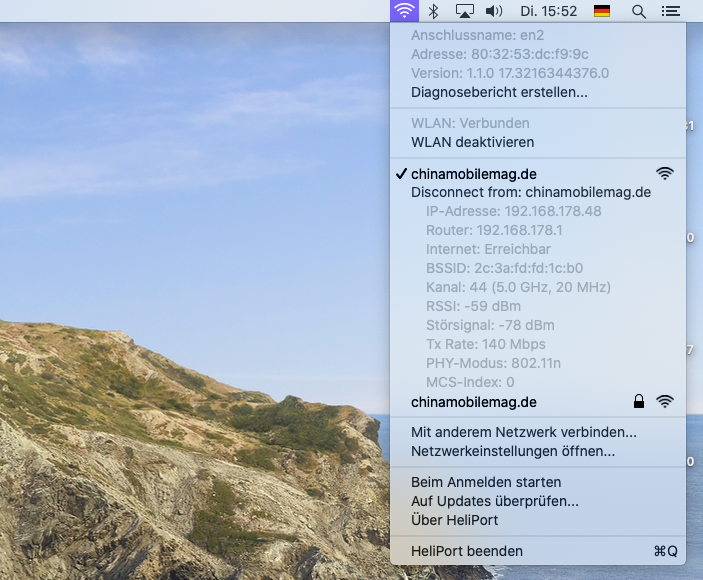This screenshot has height=580, width=703.
Task: Select the checked chinamobilemag.de network
Action: point(538,174)
